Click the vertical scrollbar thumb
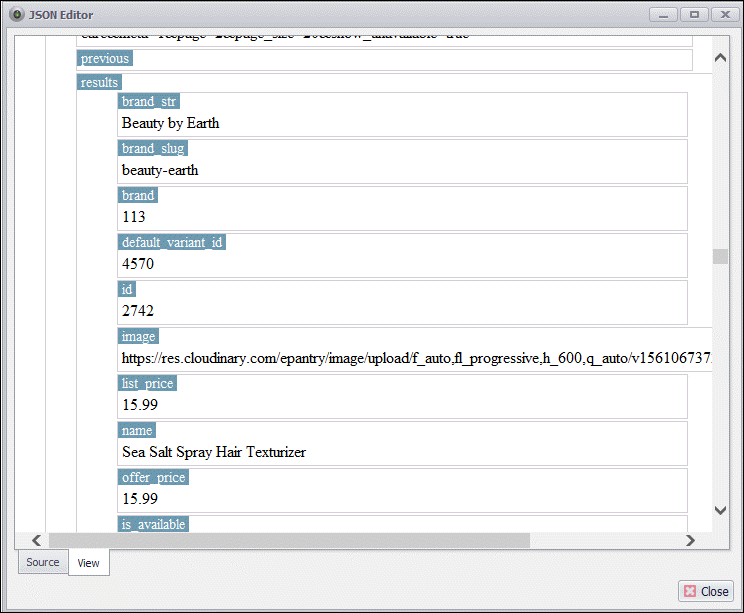This screenshot has height=613, width=744. (720, 256)
